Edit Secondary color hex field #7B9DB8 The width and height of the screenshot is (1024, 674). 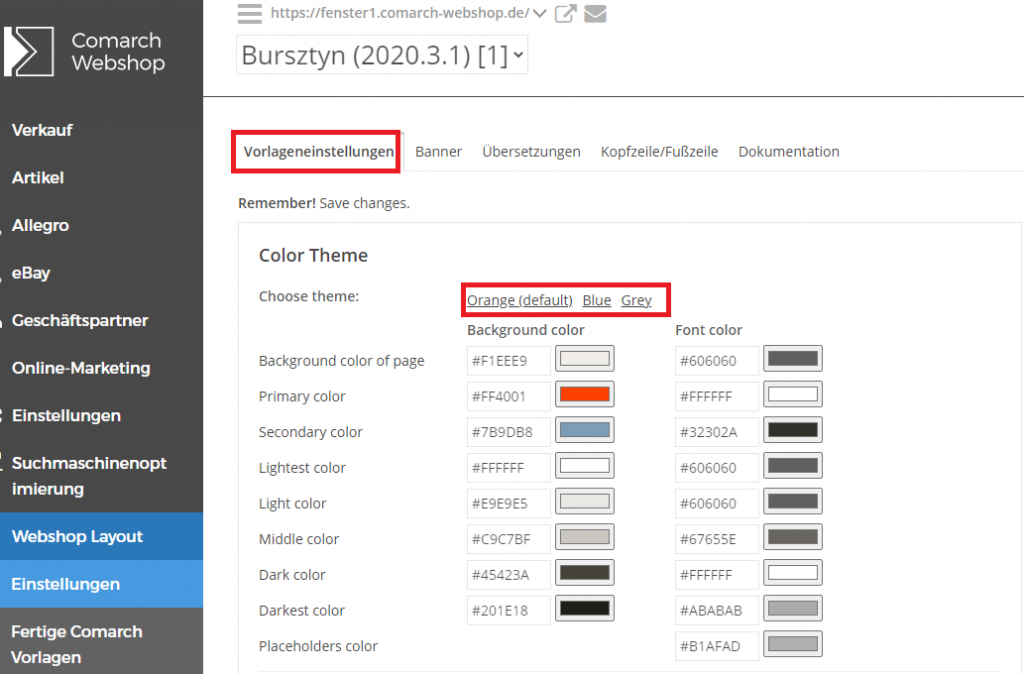pyautogui.click(x=509, y=432)
